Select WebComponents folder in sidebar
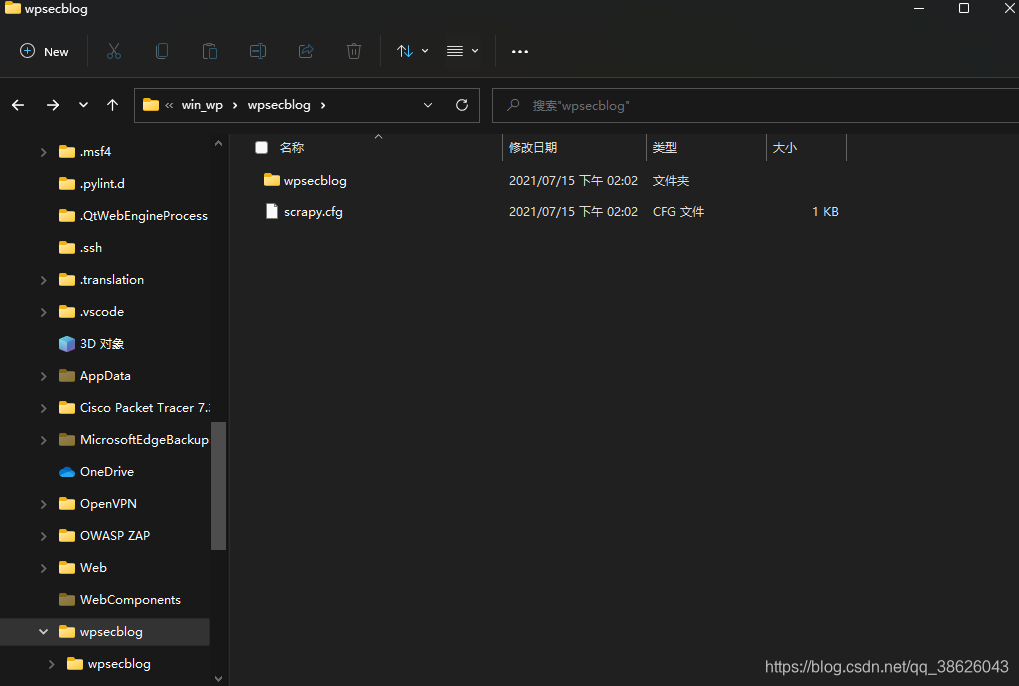Viewport: 1019px width, 686px height. coord(130,600)
